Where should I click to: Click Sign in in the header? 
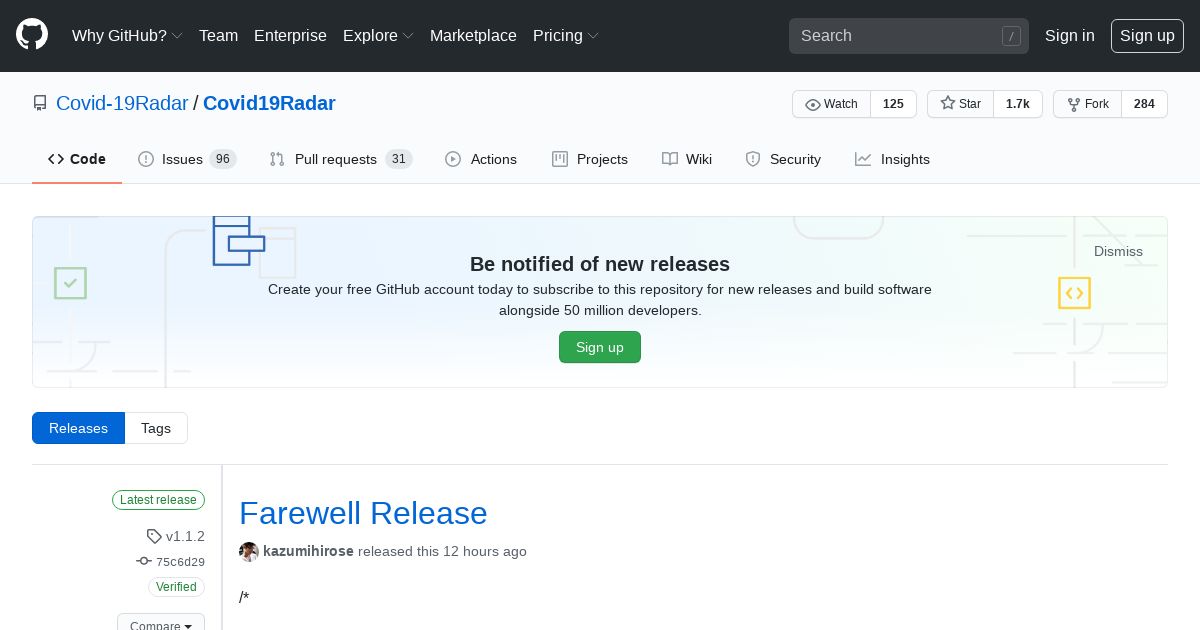pyautogui.click(x=1069, y=35)
